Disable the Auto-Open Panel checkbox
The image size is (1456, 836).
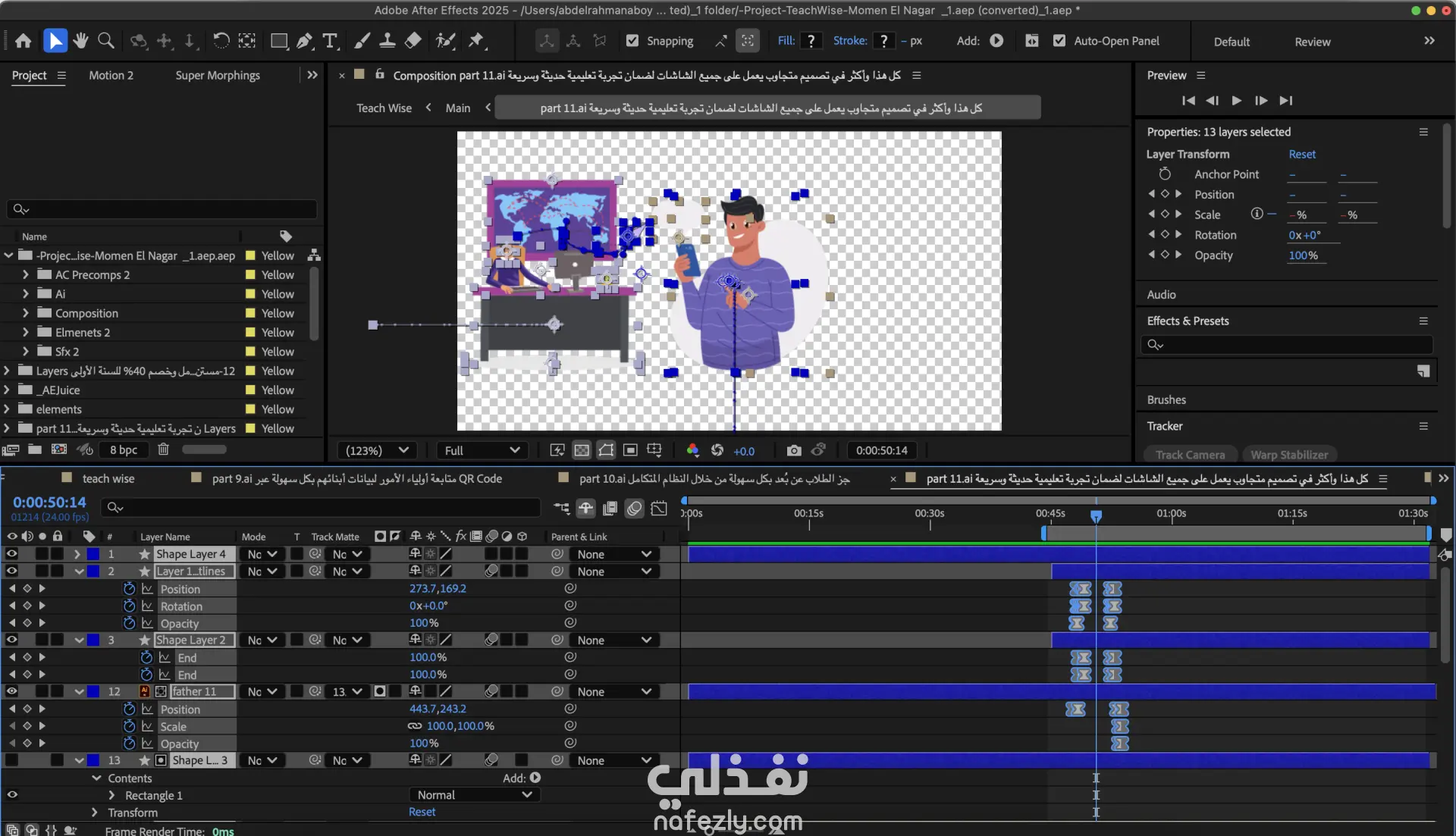tap(1059, 41)
